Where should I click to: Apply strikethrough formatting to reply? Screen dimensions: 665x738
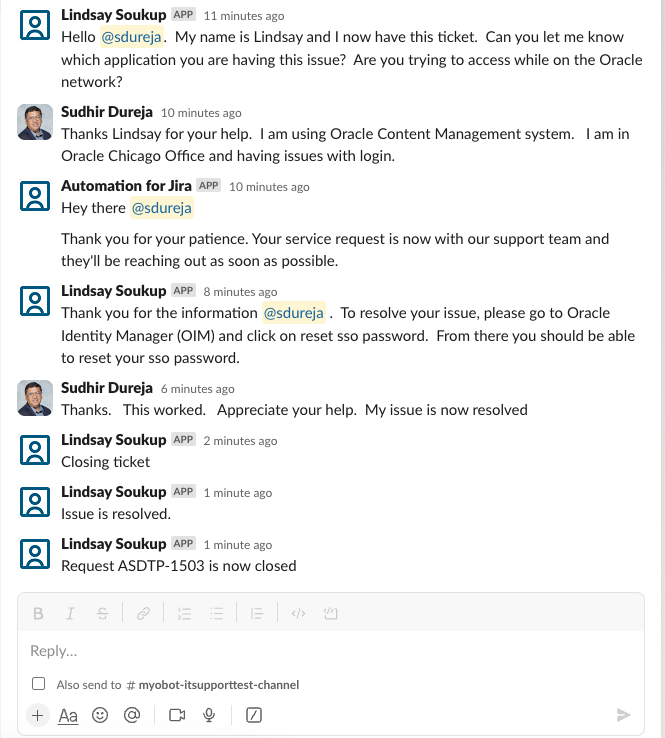click(102, 614)
